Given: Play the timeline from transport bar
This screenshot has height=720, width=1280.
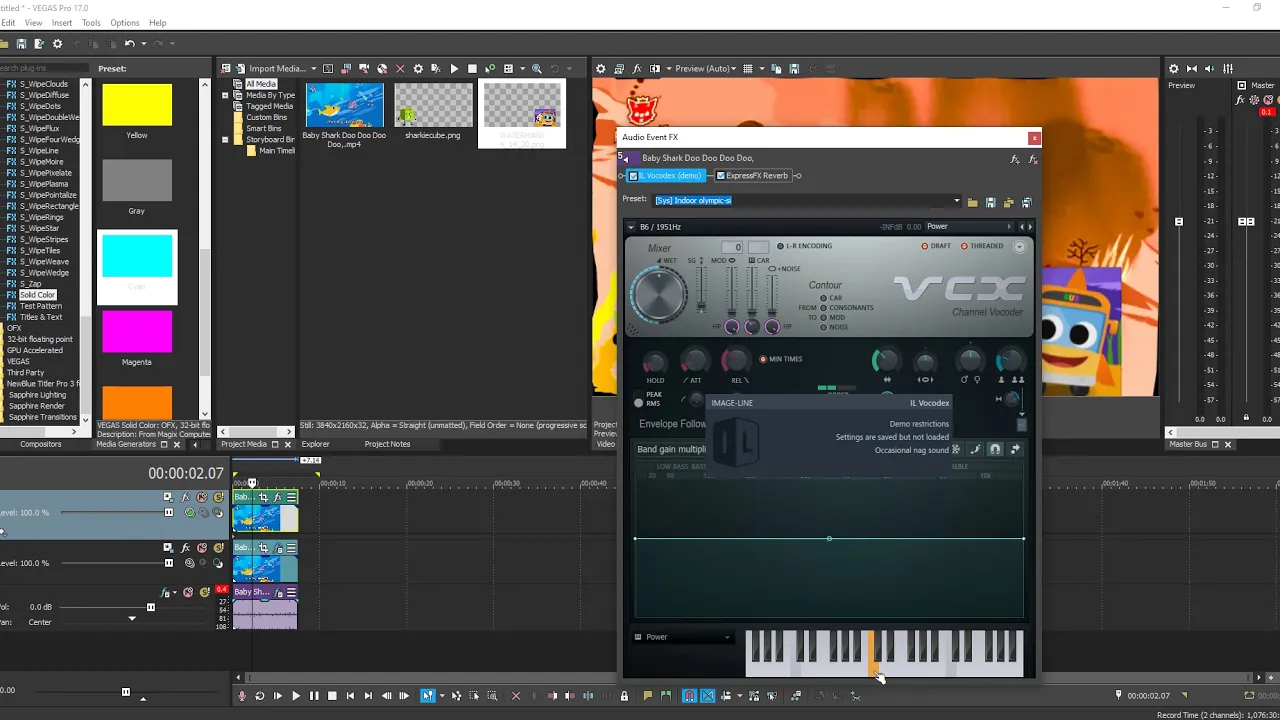Looking at the screenshot, I should coord(296,696).
